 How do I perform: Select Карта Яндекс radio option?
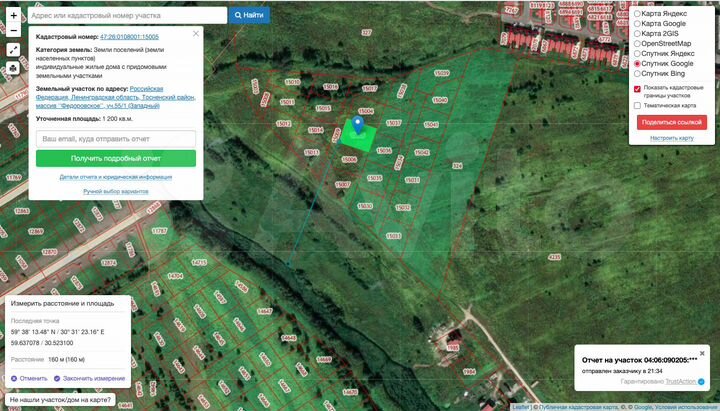point(637,14)
